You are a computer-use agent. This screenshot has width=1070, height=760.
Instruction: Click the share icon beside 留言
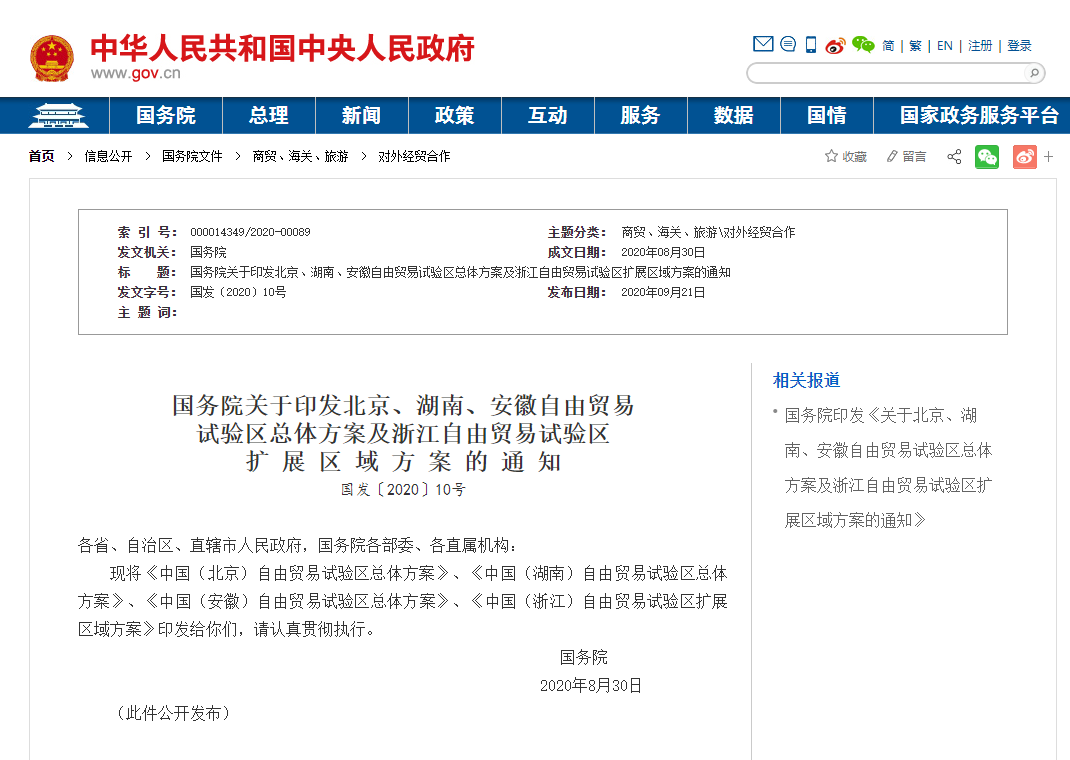(954, 157)
